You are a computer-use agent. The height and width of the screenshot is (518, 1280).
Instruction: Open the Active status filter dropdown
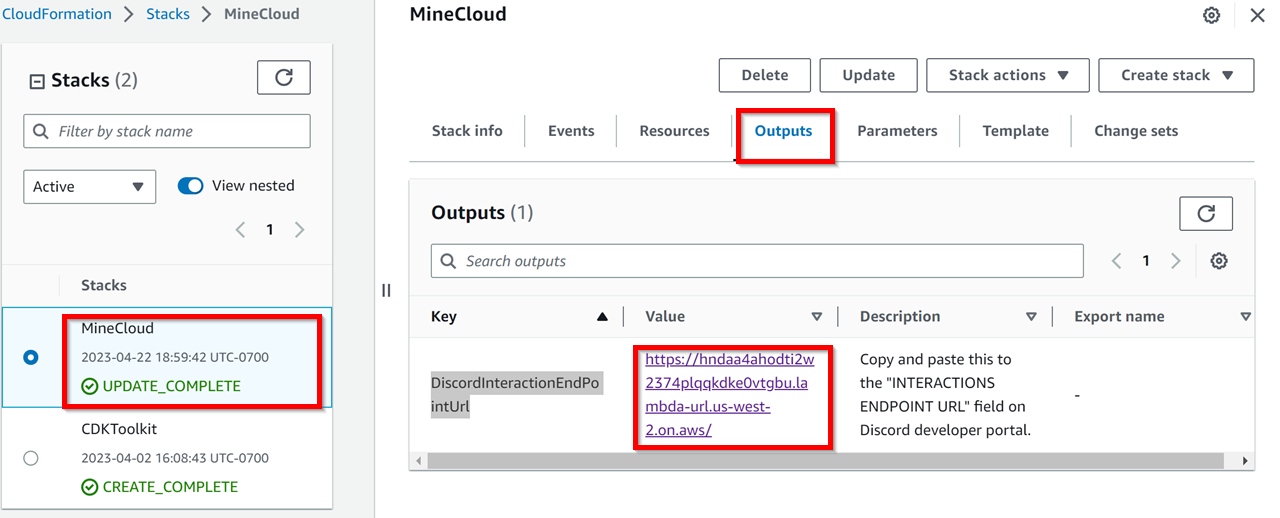(x=90, y=186)
